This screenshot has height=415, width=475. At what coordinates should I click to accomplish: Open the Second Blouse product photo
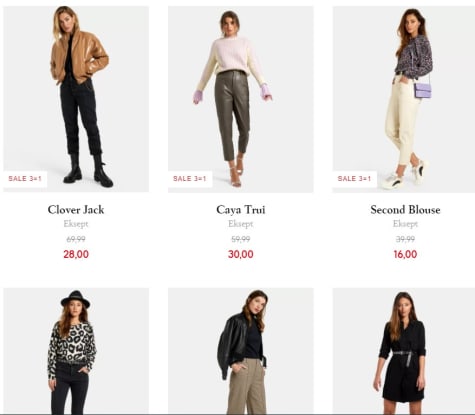[x=404, y=99]
